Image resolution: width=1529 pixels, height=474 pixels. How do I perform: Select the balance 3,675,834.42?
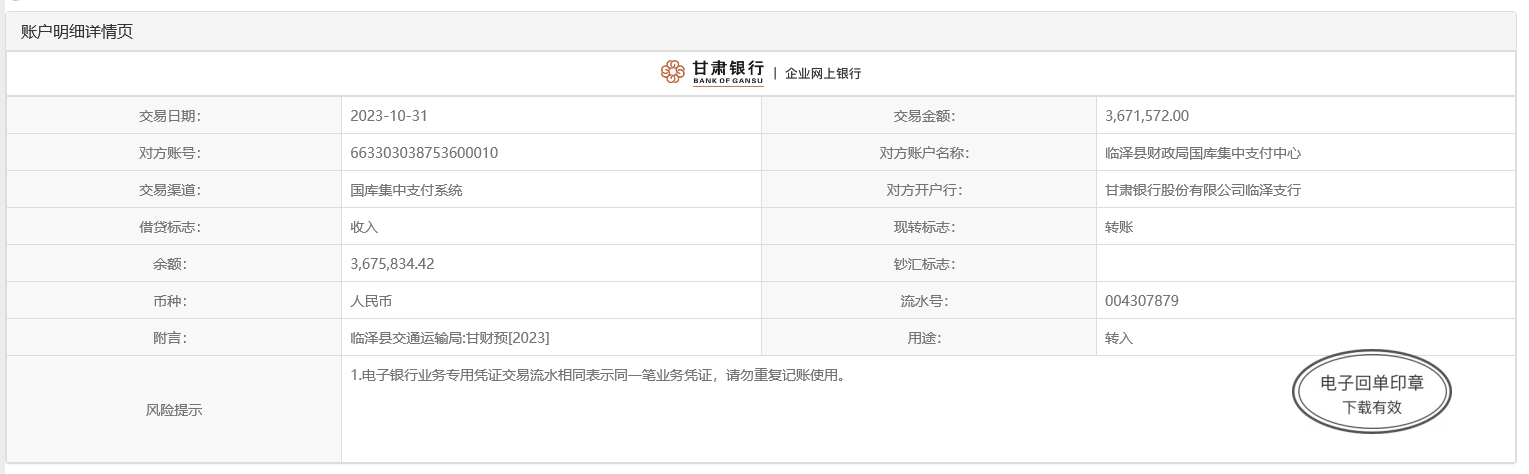[392, 264]
